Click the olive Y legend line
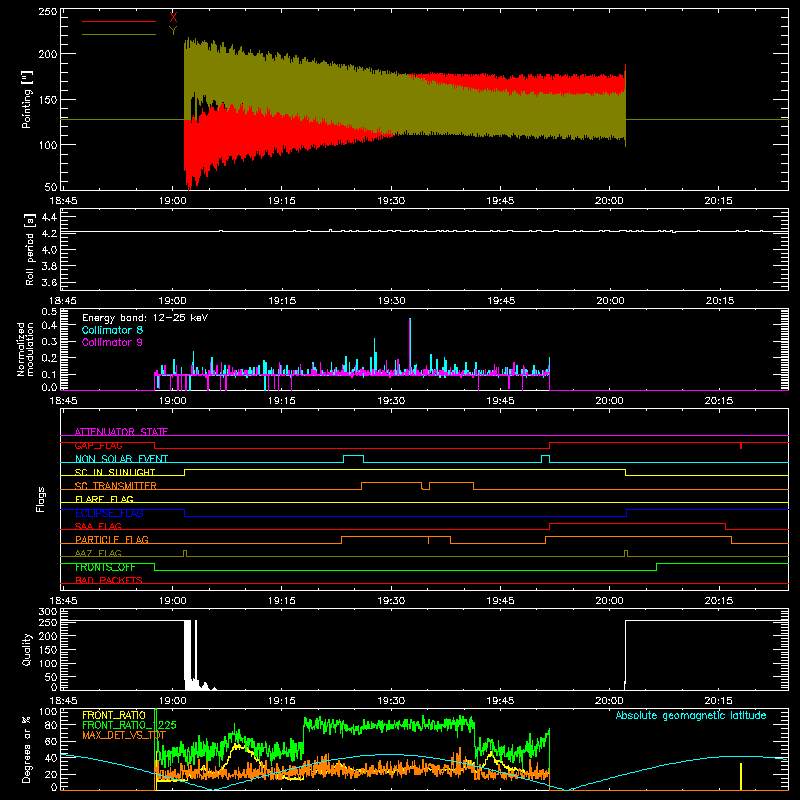 click(119, 34)
